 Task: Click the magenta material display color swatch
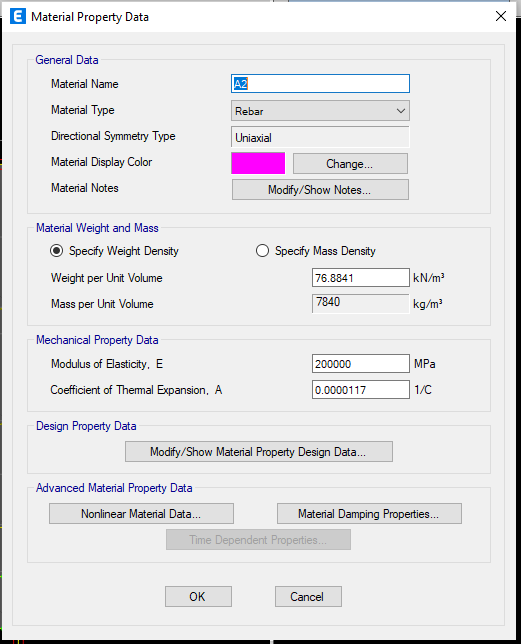pyautogui.click(x=258, y=163)
